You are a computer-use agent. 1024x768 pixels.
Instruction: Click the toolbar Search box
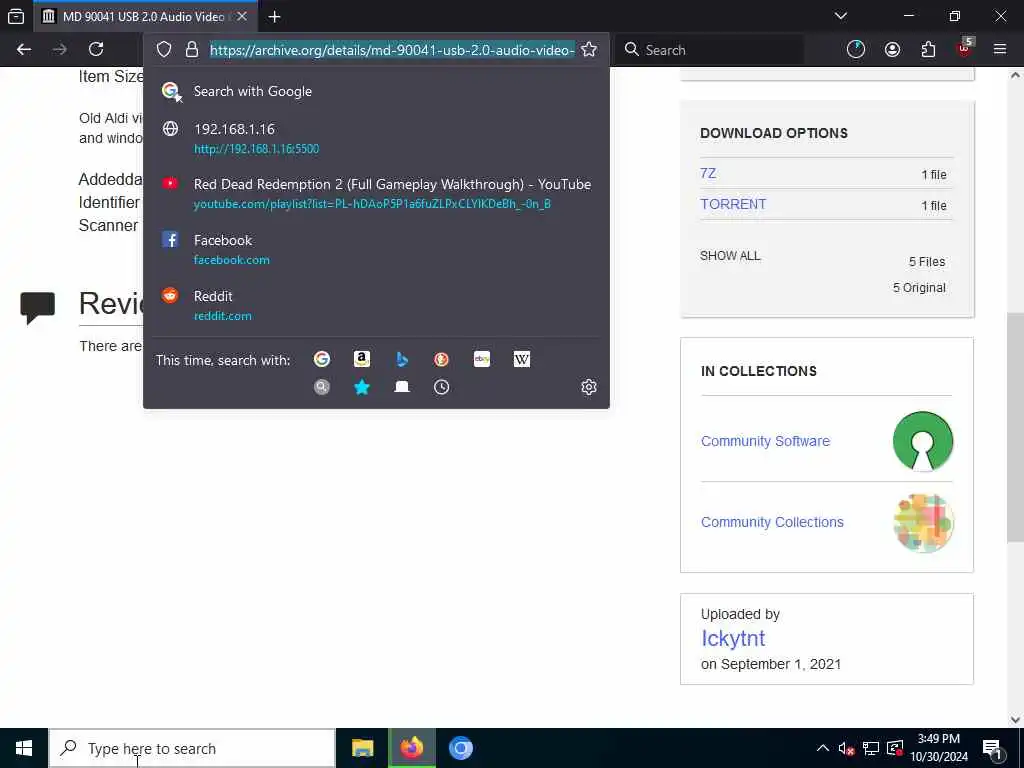pyautogui.click(x=709, y=50)
